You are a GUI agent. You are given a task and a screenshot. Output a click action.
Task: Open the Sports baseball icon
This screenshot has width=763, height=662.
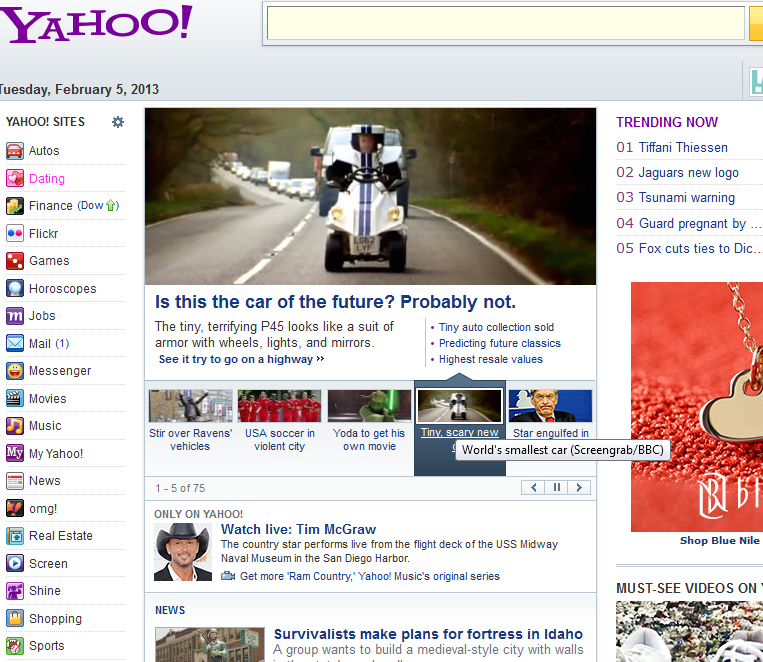[x=15, y=646]
